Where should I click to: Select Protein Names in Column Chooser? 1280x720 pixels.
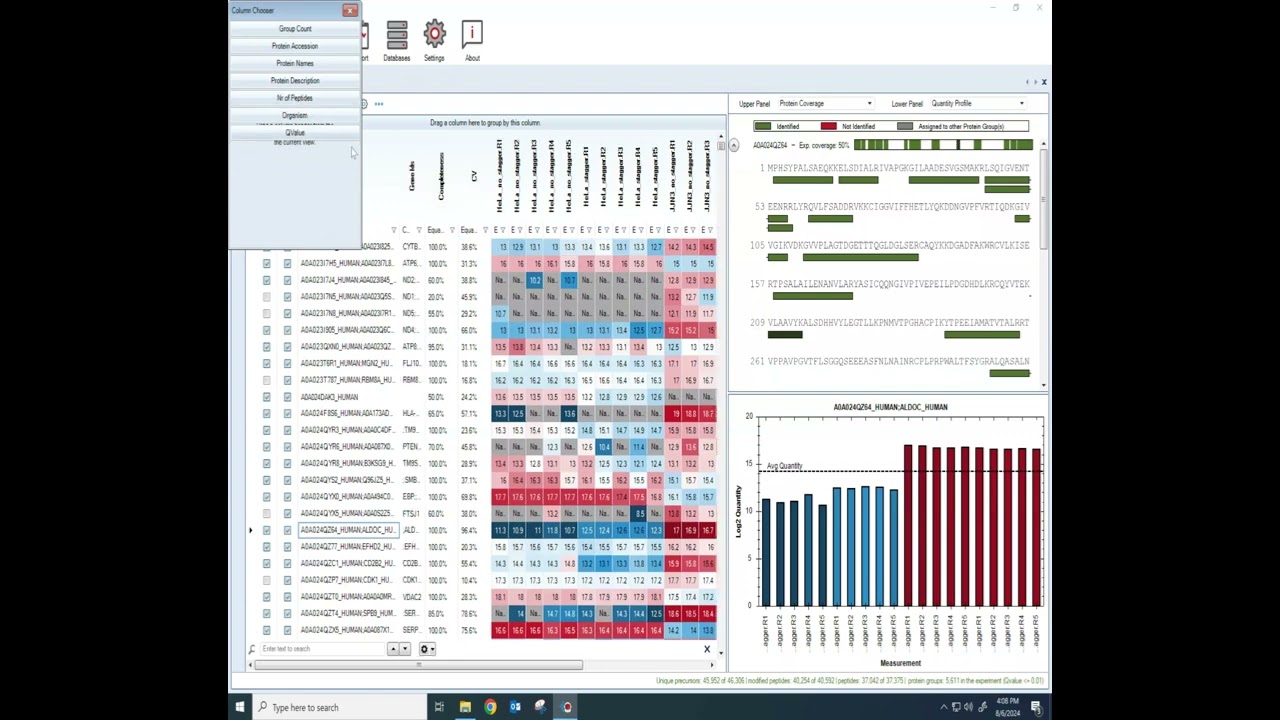[x=295, y=63]
